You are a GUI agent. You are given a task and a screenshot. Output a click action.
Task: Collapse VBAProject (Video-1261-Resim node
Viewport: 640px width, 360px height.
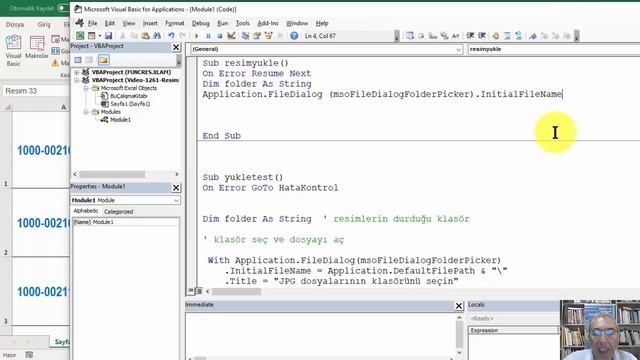76,80
